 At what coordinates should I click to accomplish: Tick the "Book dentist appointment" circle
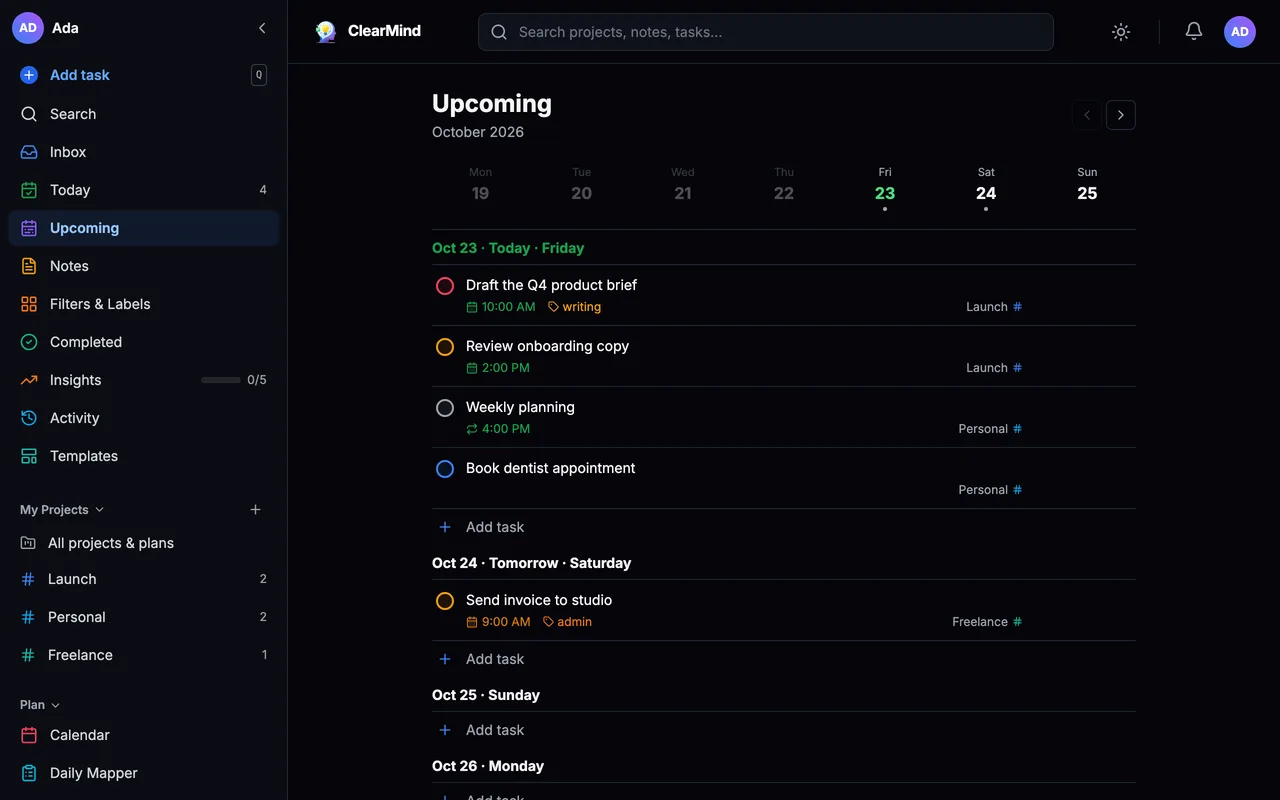tap(445, 469)
